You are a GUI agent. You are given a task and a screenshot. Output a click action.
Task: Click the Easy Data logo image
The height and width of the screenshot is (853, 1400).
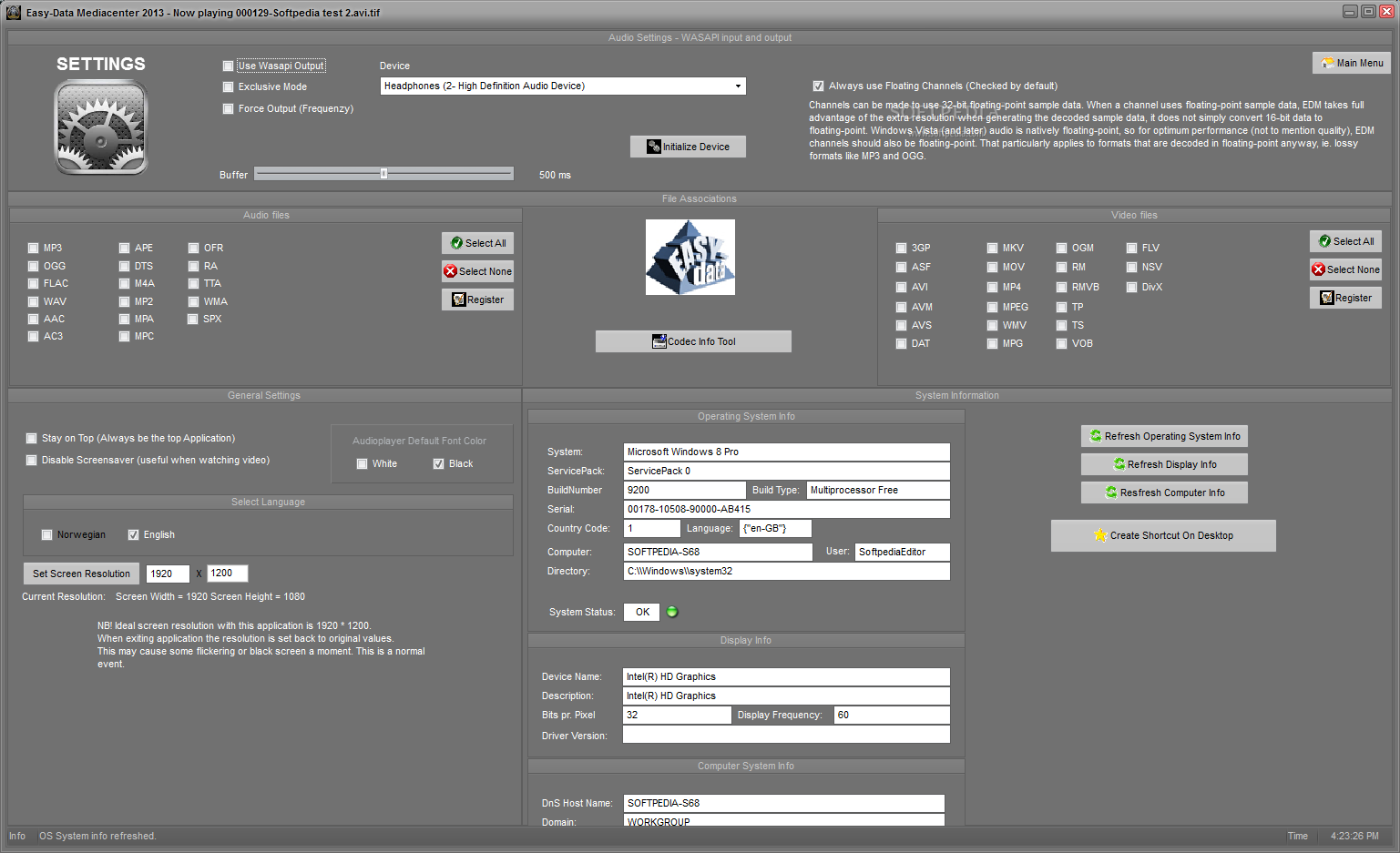pyautogui.click(x=690, y=257)
